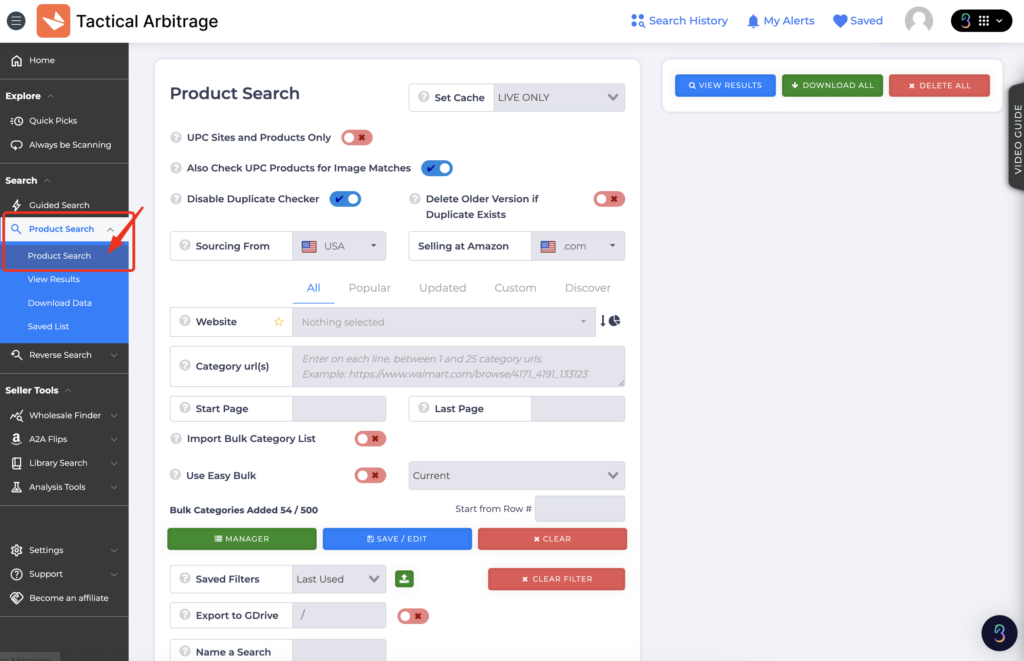Switch to the All tab

[313, 288]
